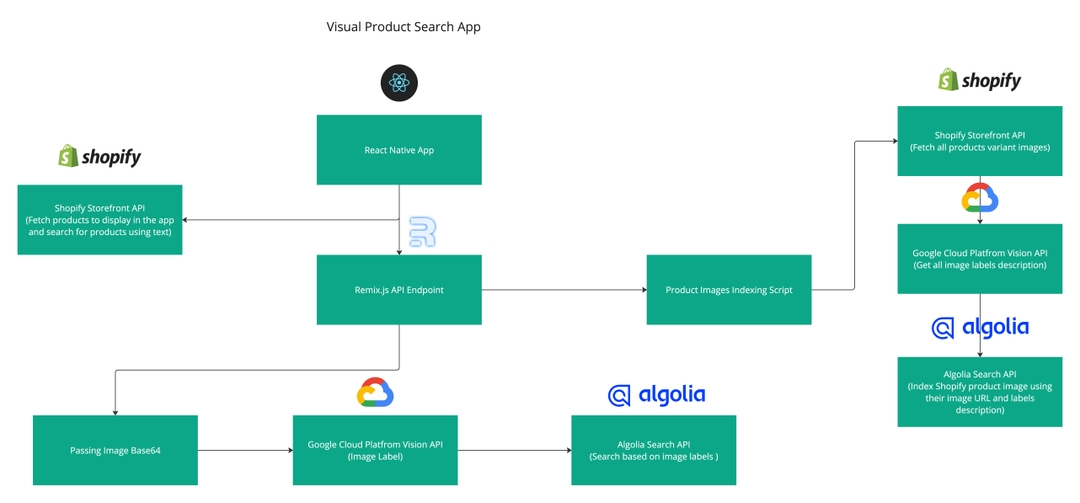Click Google Cloud logo above Image Label box
This screenshot has height=503, width=1080.
click(x=375, y=392)
